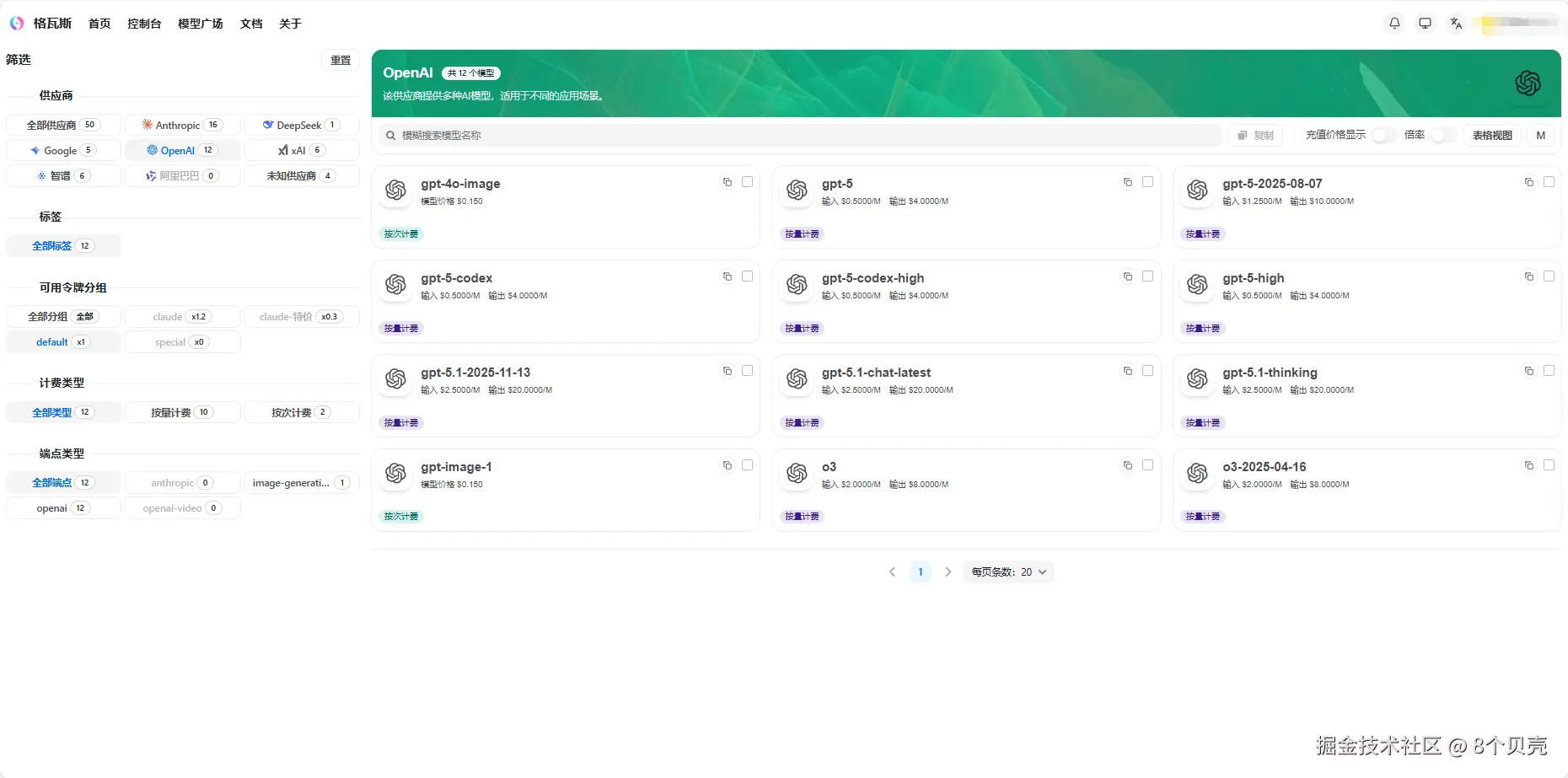
Task: Click the large OpenAI logo in the green banner
Action: 1528,83
